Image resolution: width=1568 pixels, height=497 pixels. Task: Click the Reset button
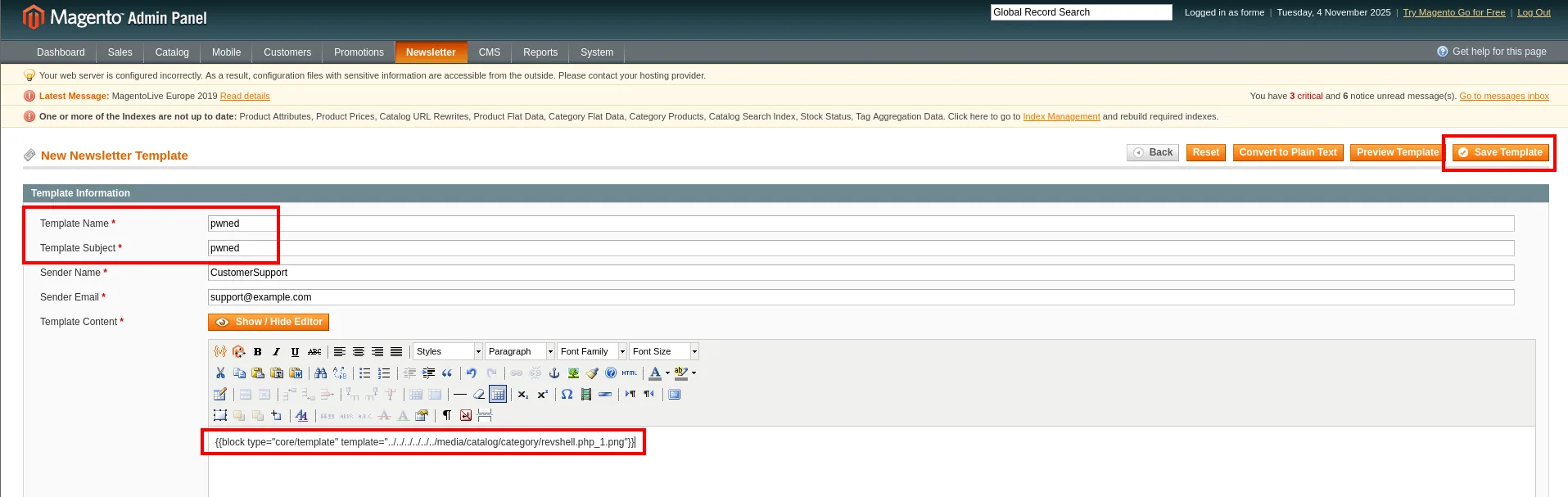(1206, 152)
